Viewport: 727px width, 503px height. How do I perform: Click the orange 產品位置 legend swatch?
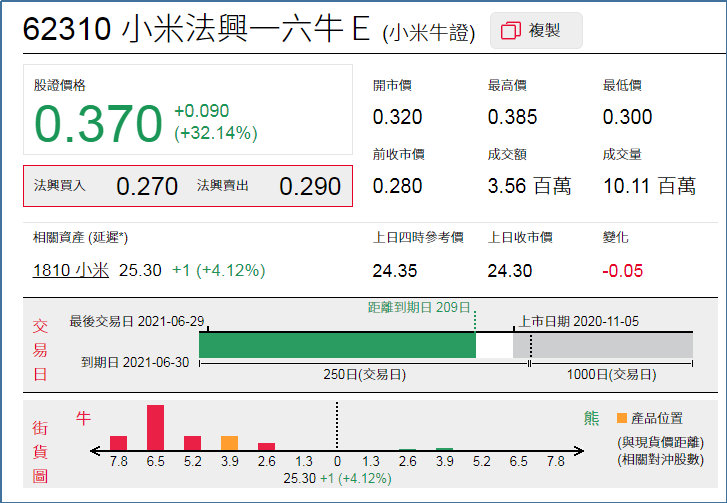[622, 418]
